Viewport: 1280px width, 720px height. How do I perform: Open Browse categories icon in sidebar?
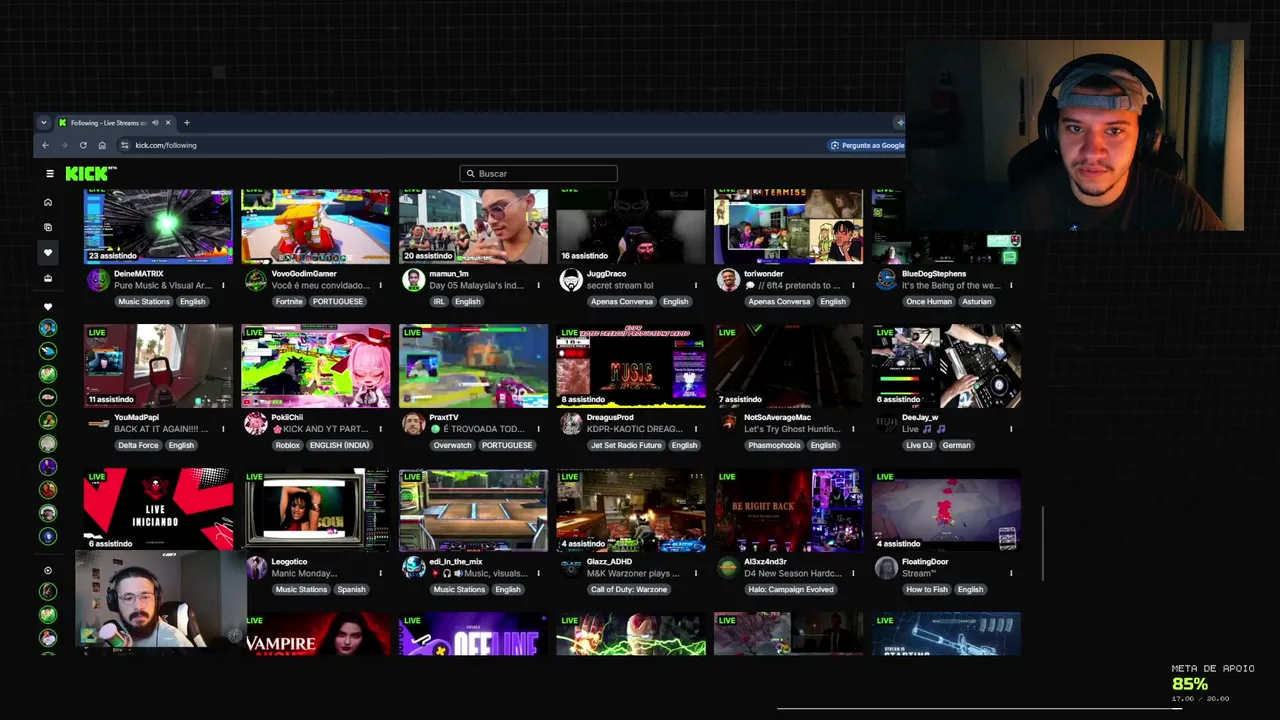[x=47, y=227]
